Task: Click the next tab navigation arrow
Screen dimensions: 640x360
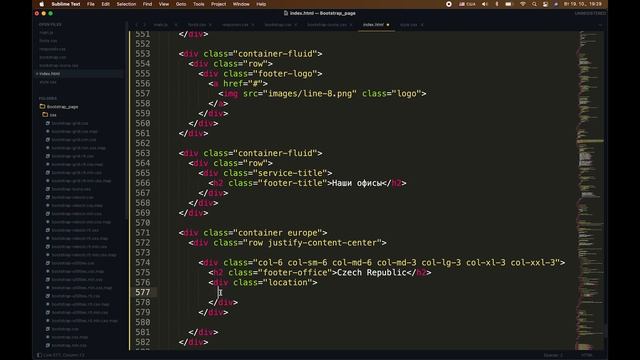Action: [144, 25]
